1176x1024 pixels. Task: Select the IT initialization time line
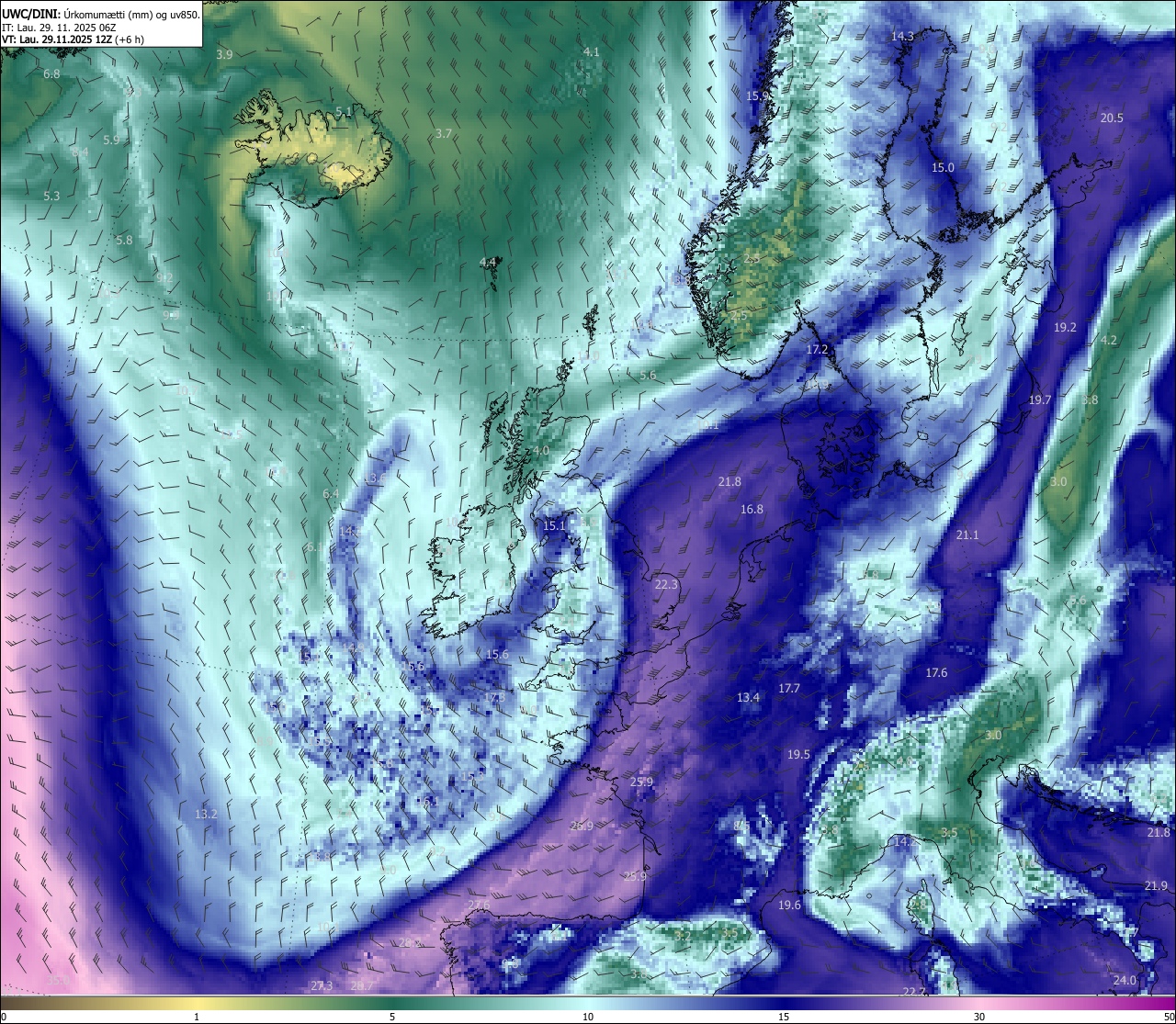tap(59, 28)
